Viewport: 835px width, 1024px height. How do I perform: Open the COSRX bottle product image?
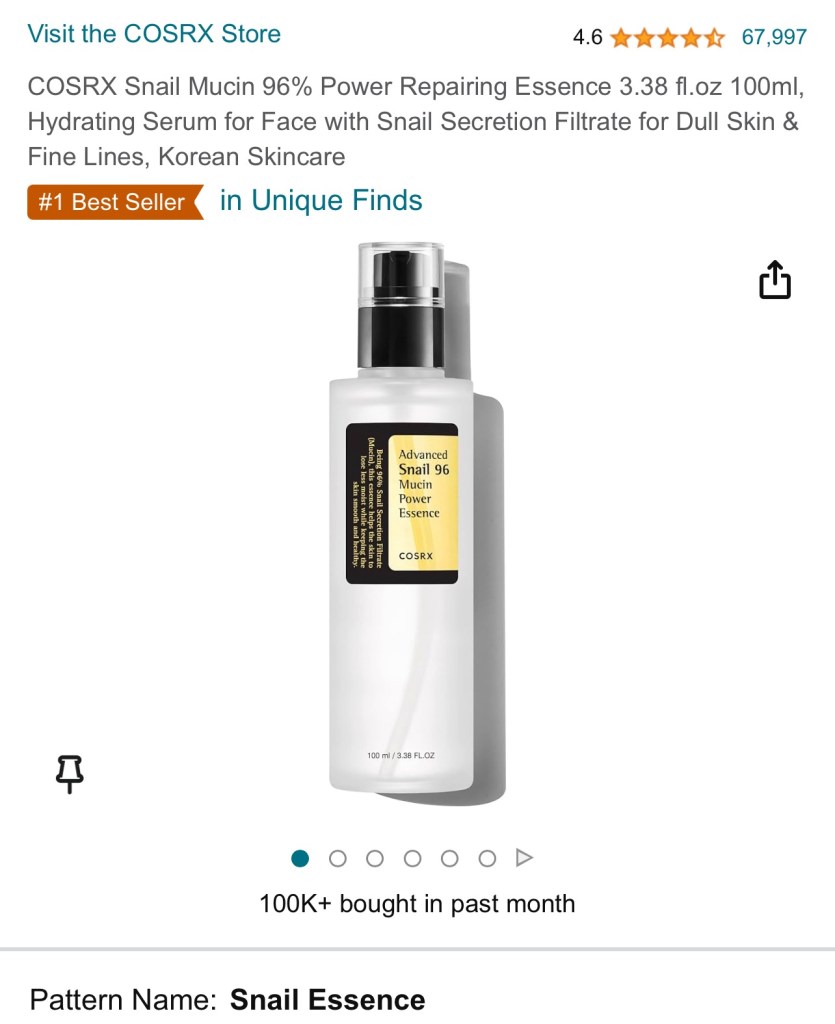pos(417,522)
